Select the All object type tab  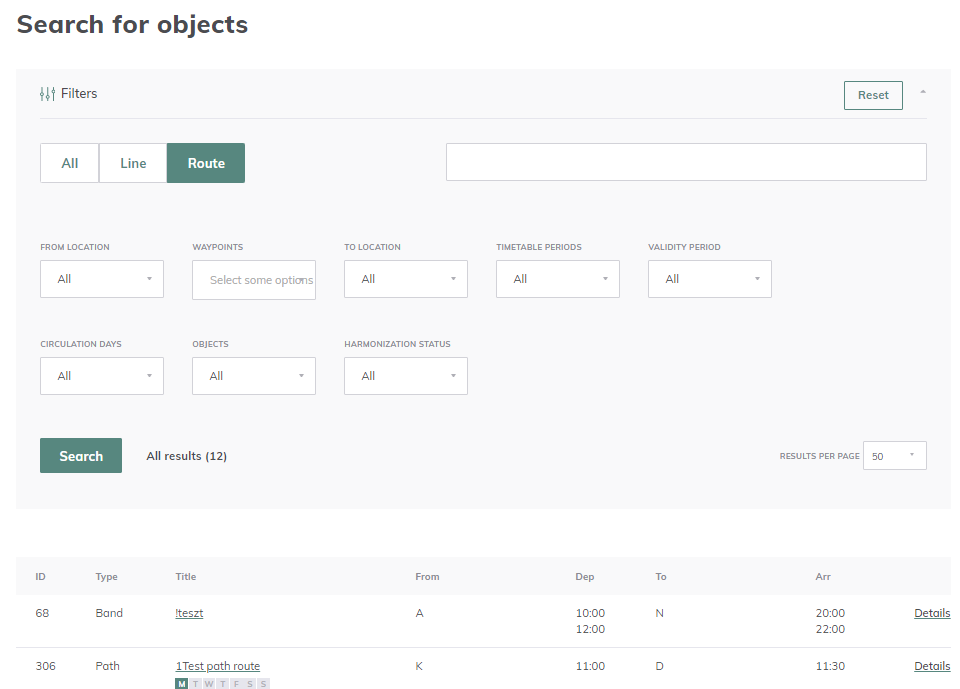pos(70,163)
